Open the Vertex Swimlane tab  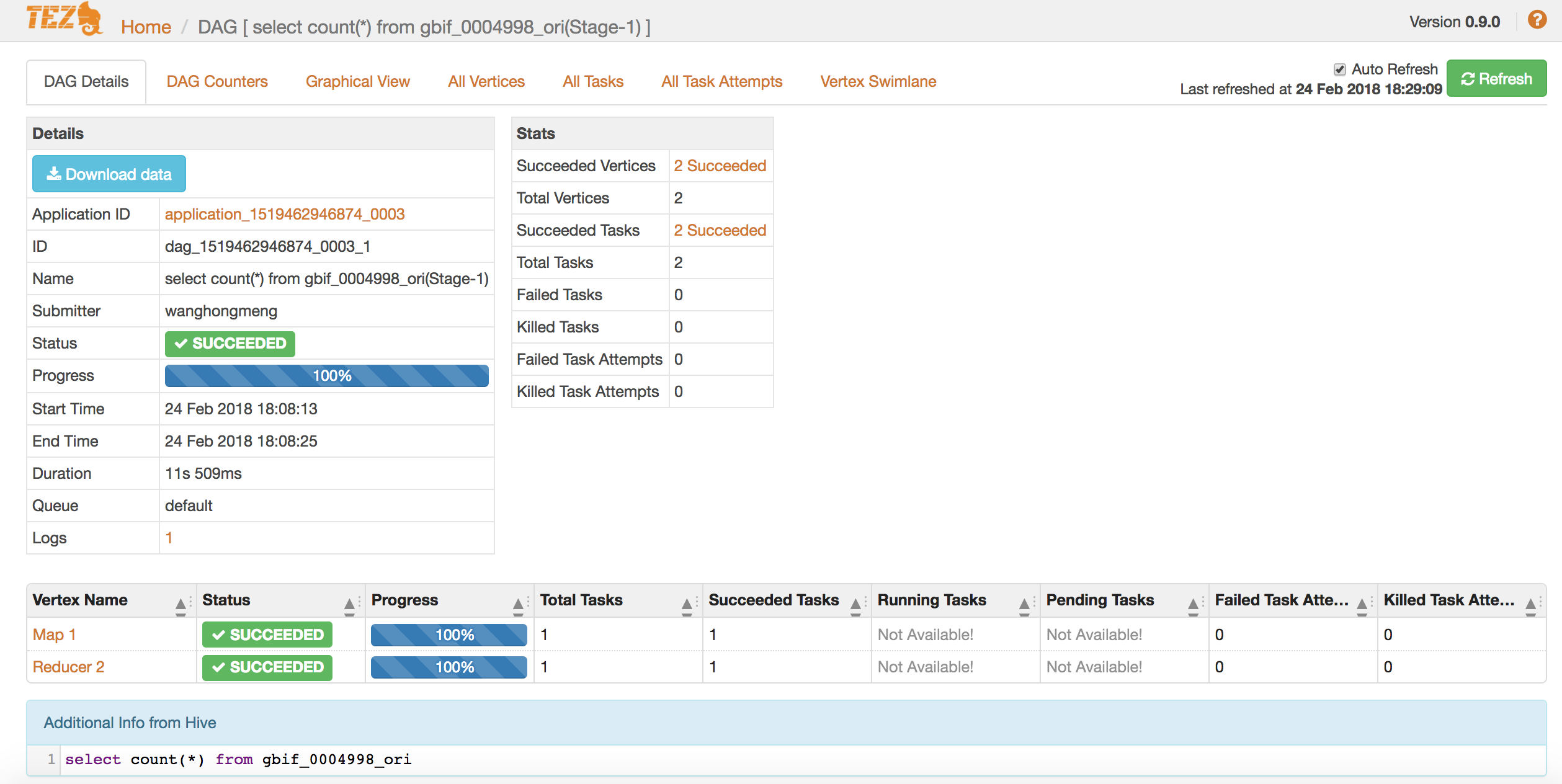878,81
